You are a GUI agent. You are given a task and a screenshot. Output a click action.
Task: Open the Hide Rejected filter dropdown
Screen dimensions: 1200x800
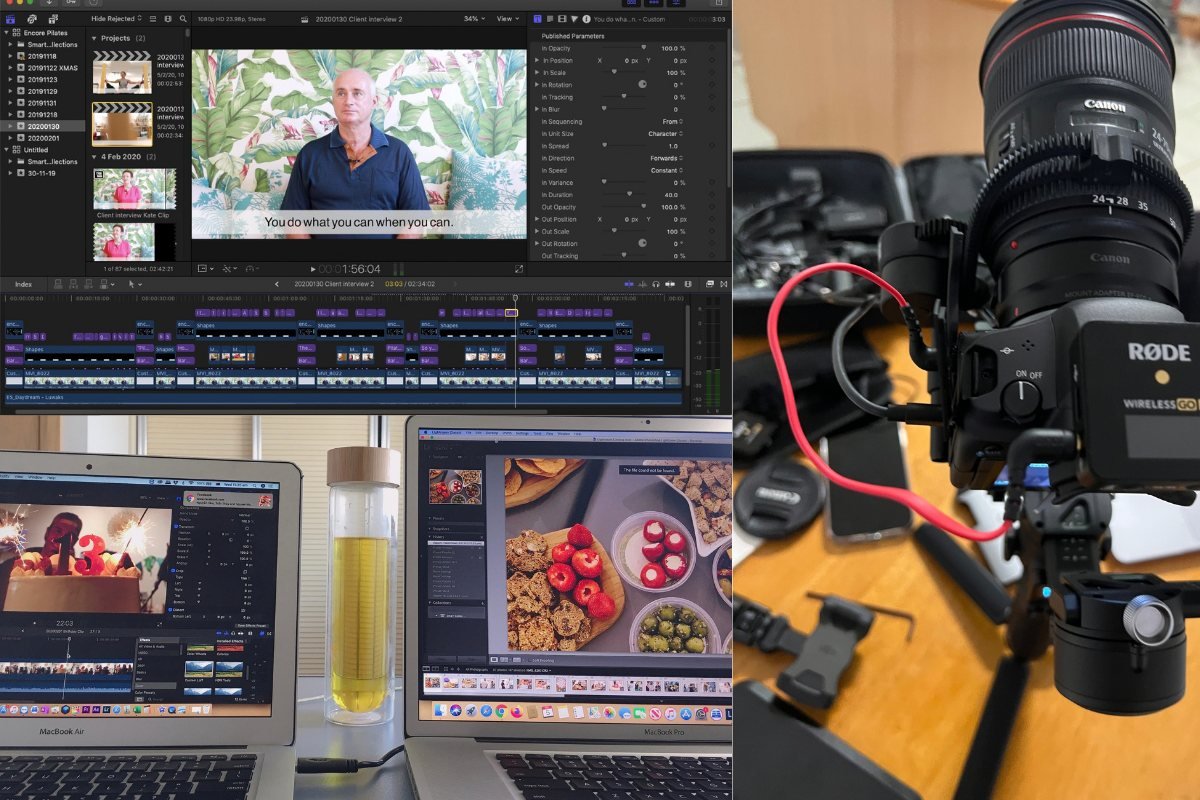click(117, 19)
